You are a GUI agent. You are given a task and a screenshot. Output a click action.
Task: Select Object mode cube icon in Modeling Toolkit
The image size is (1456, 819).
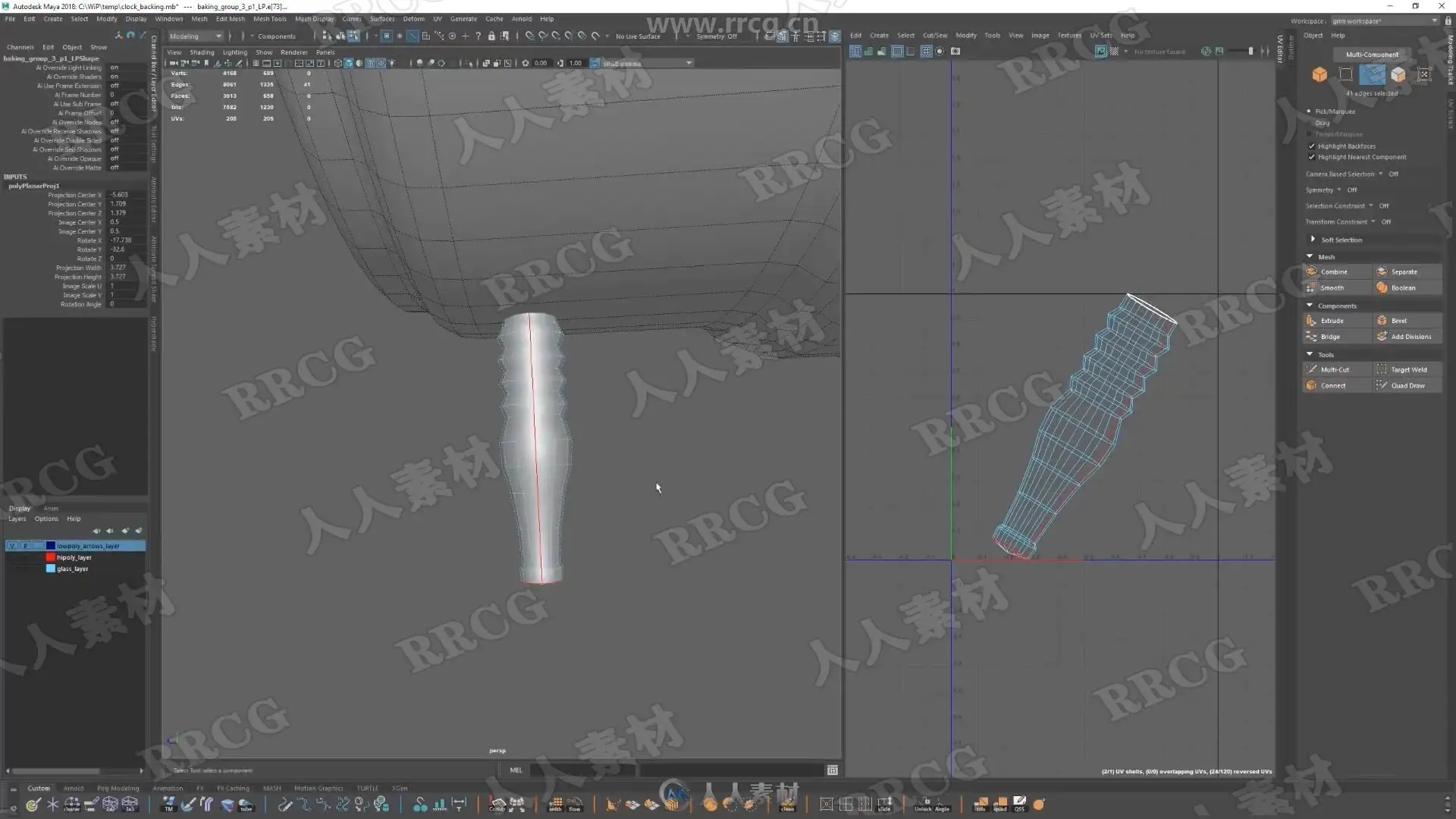[1319, 74]
